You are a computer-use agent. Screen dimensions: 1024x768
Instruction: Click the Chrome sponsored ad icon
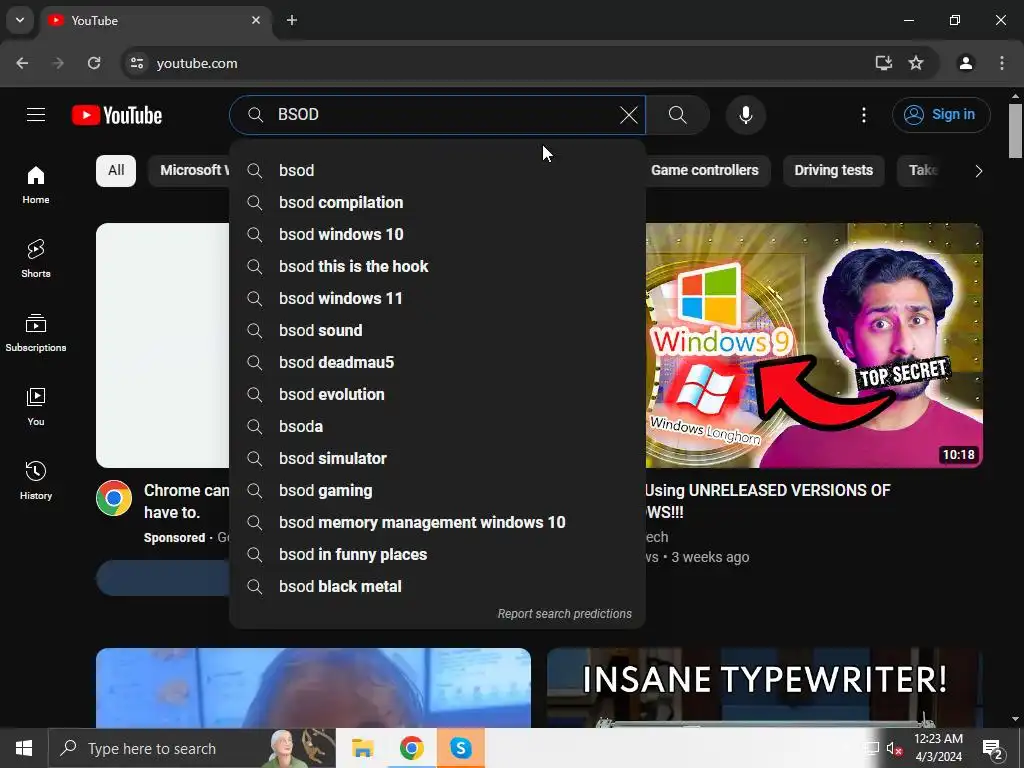(x=114, y=498)
